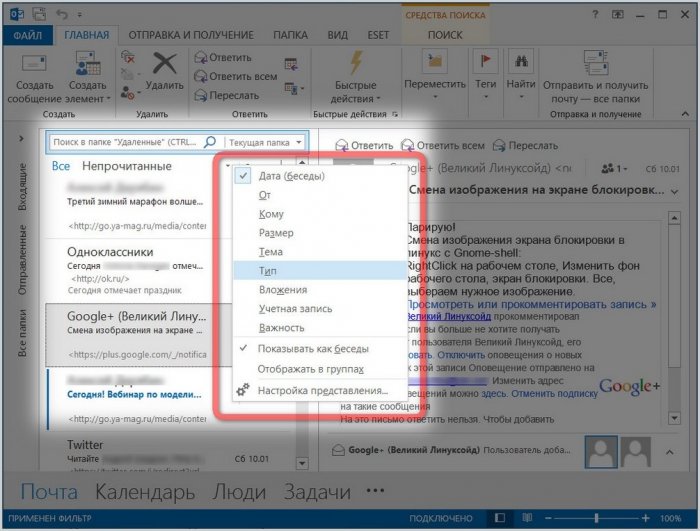Expand the message header chevron

[675, 191]
